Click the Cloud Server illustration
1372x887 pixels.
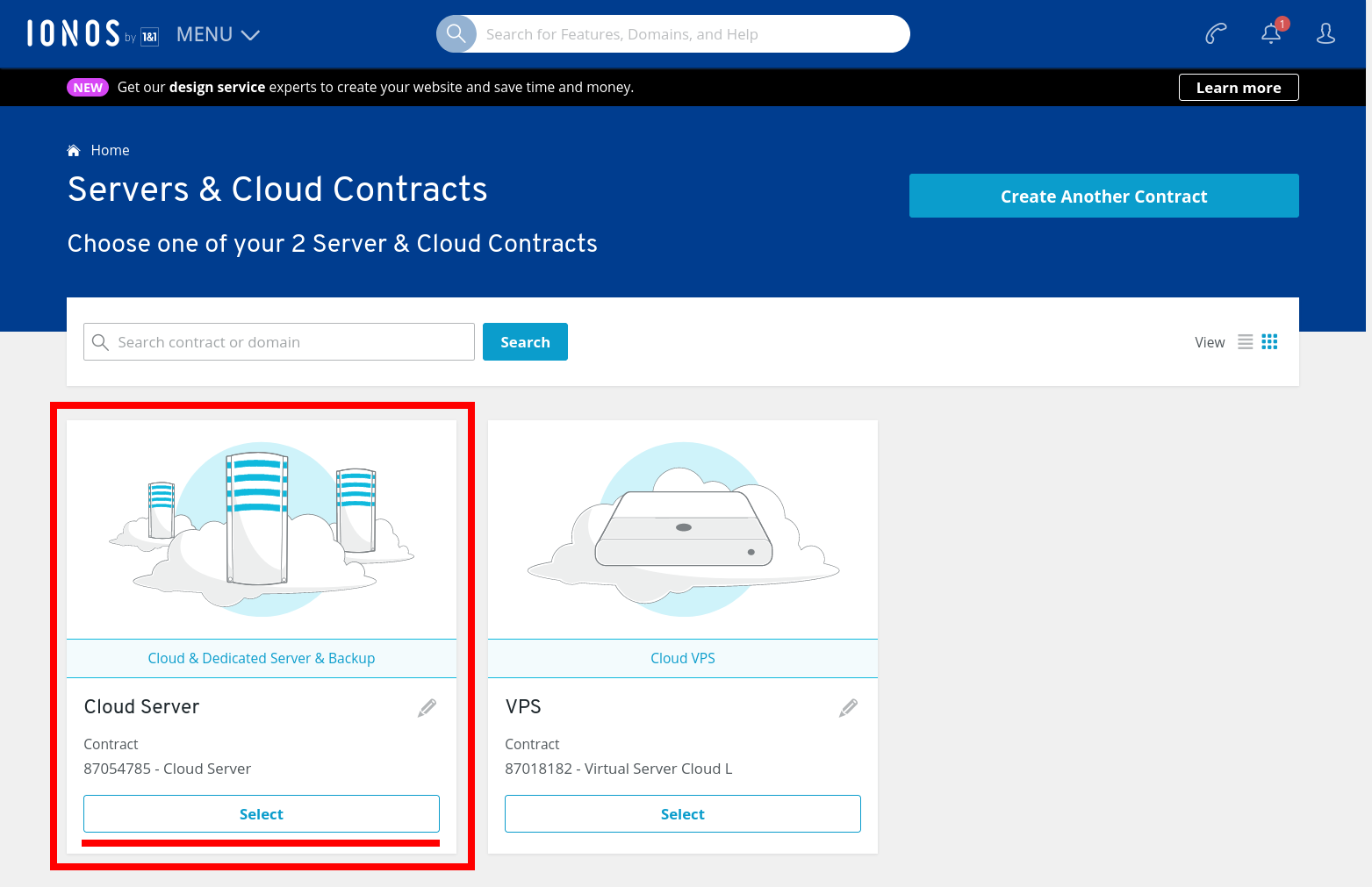262,529
